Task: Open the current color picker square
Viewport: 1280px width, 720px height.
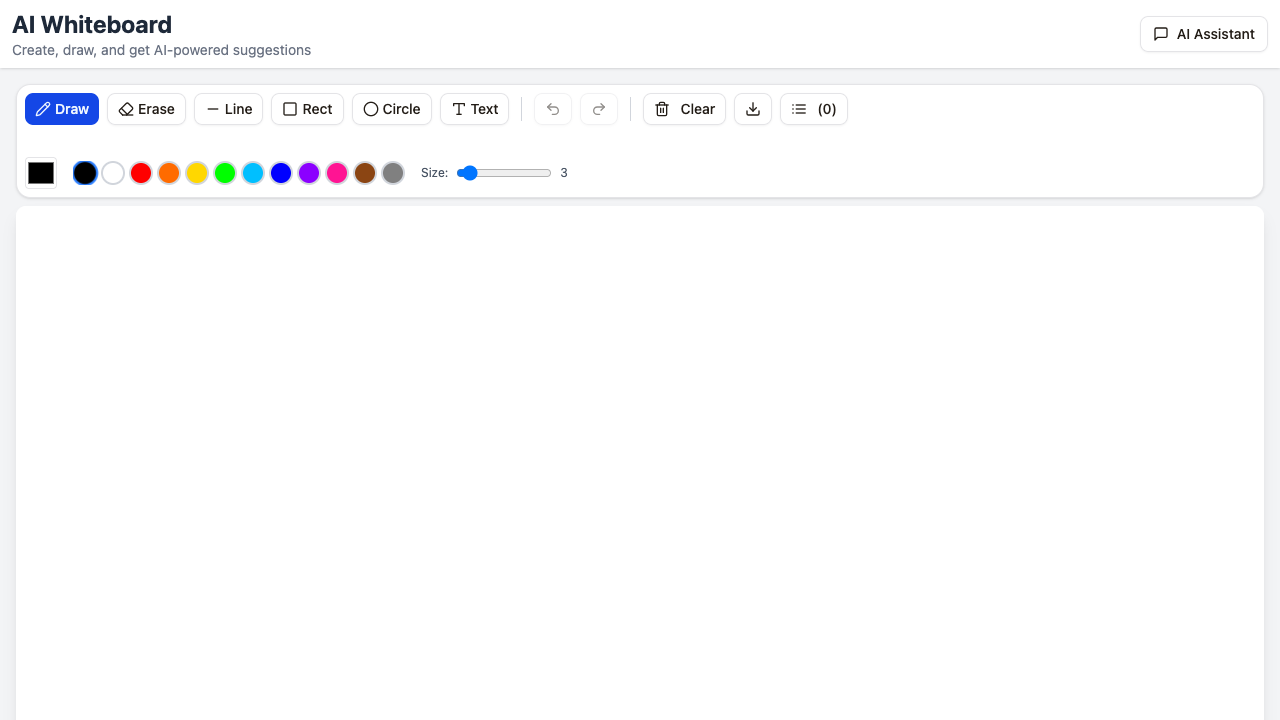Action: pos(41,173)
